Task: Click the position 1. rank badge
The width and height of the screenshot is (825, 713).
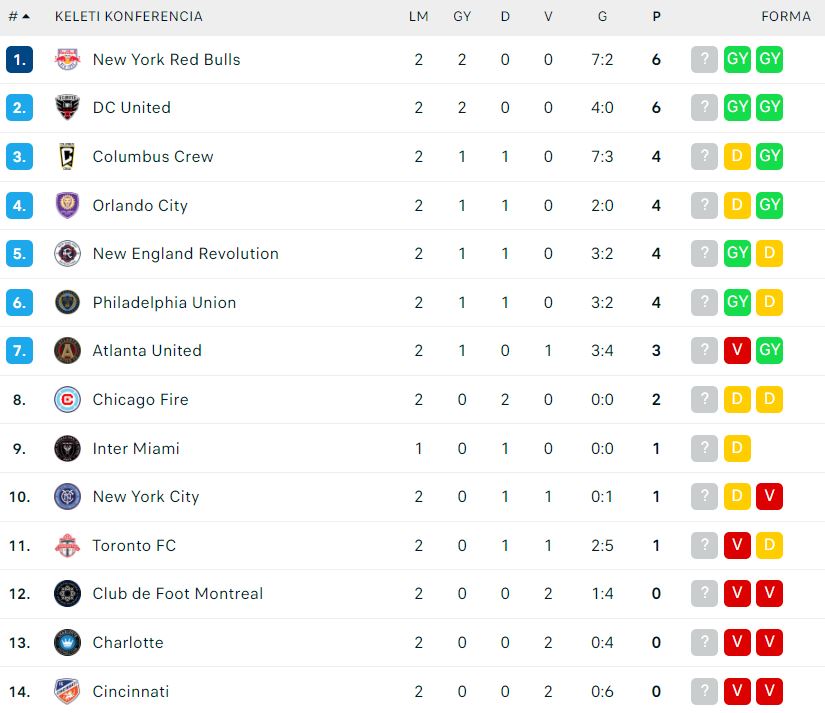Action: pos(19,59)
